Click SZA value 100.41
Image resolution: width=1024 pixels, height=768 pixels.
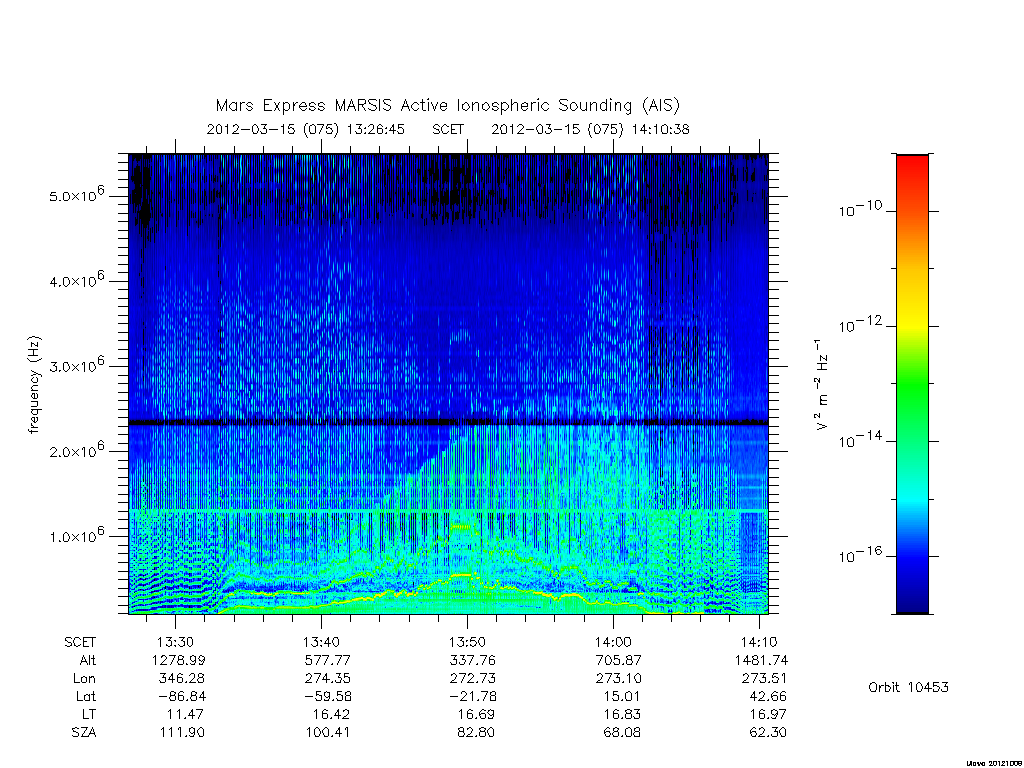tap(328, 732)
